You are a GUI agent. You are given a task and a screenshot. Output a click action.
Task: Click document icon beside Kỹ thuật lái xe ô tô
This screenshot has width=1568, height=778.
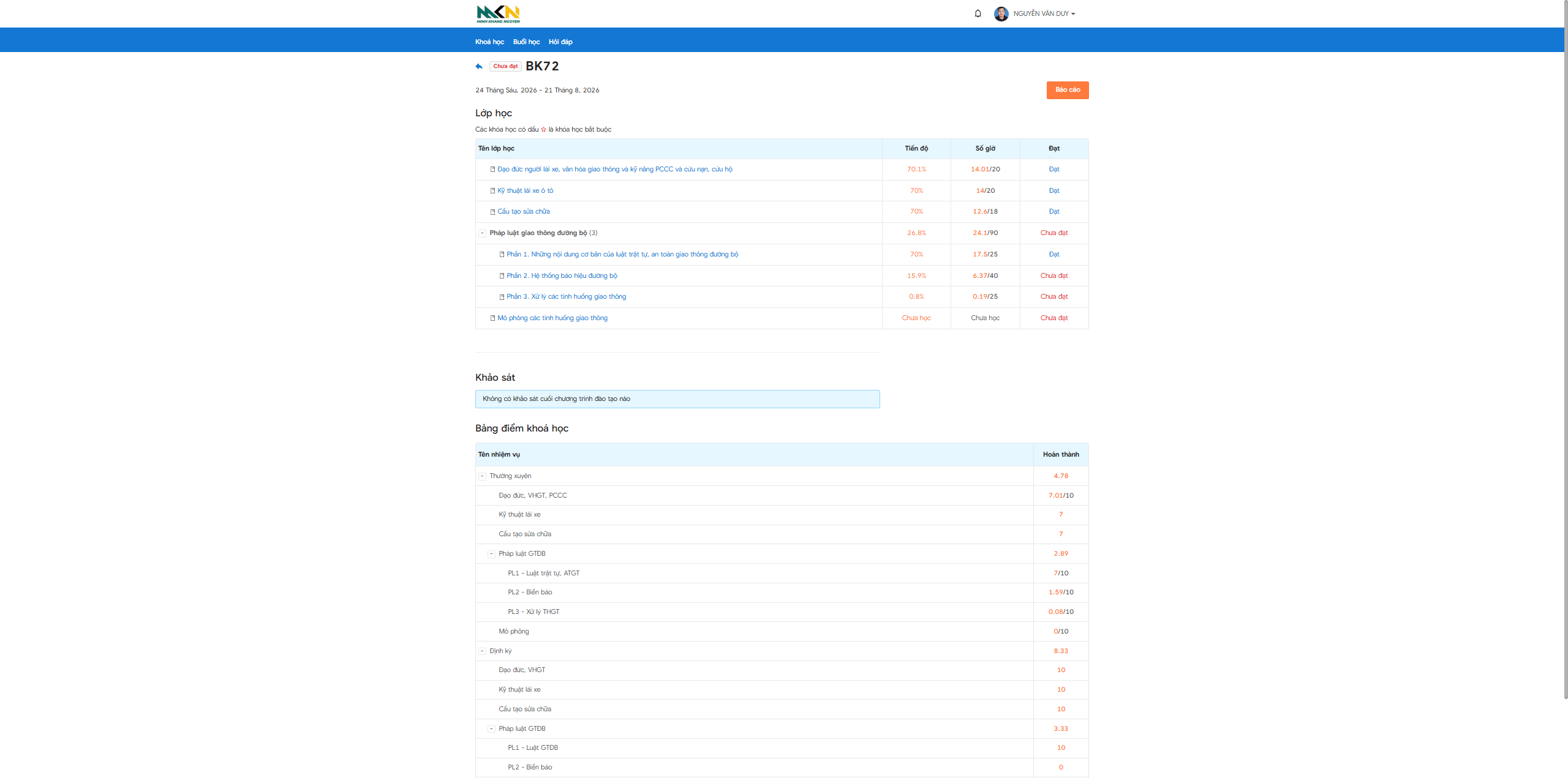click(x=492, y=191)
